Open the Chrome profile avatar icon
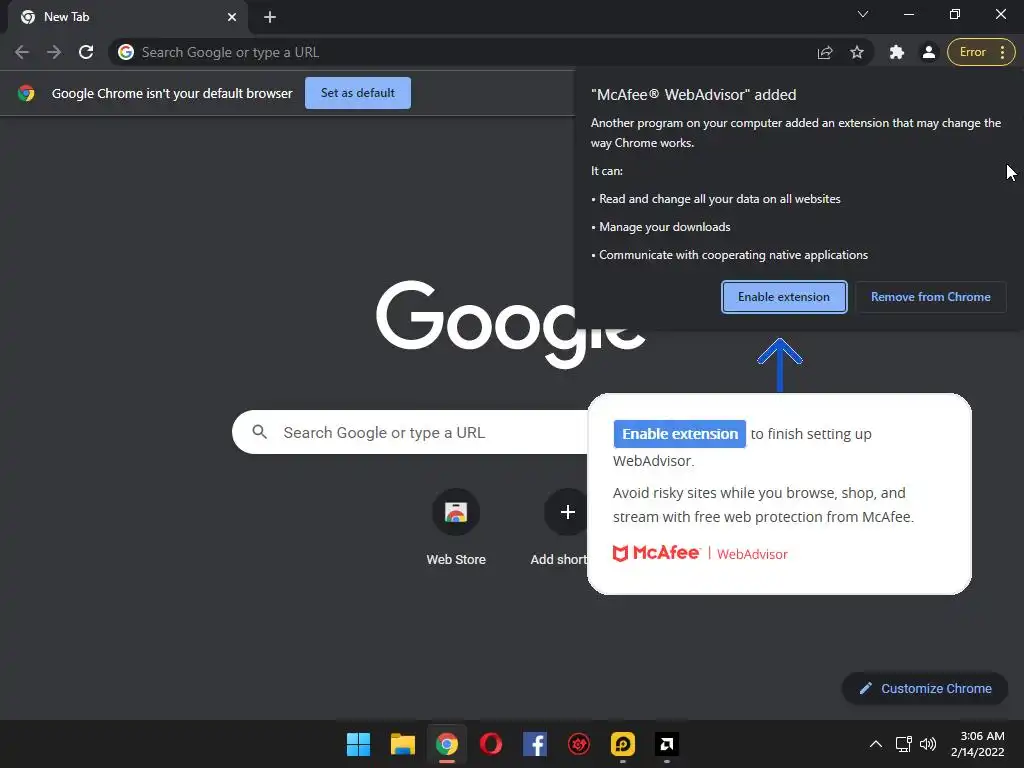This screenshot has width=1024, height=768. [x=929, y=52]
